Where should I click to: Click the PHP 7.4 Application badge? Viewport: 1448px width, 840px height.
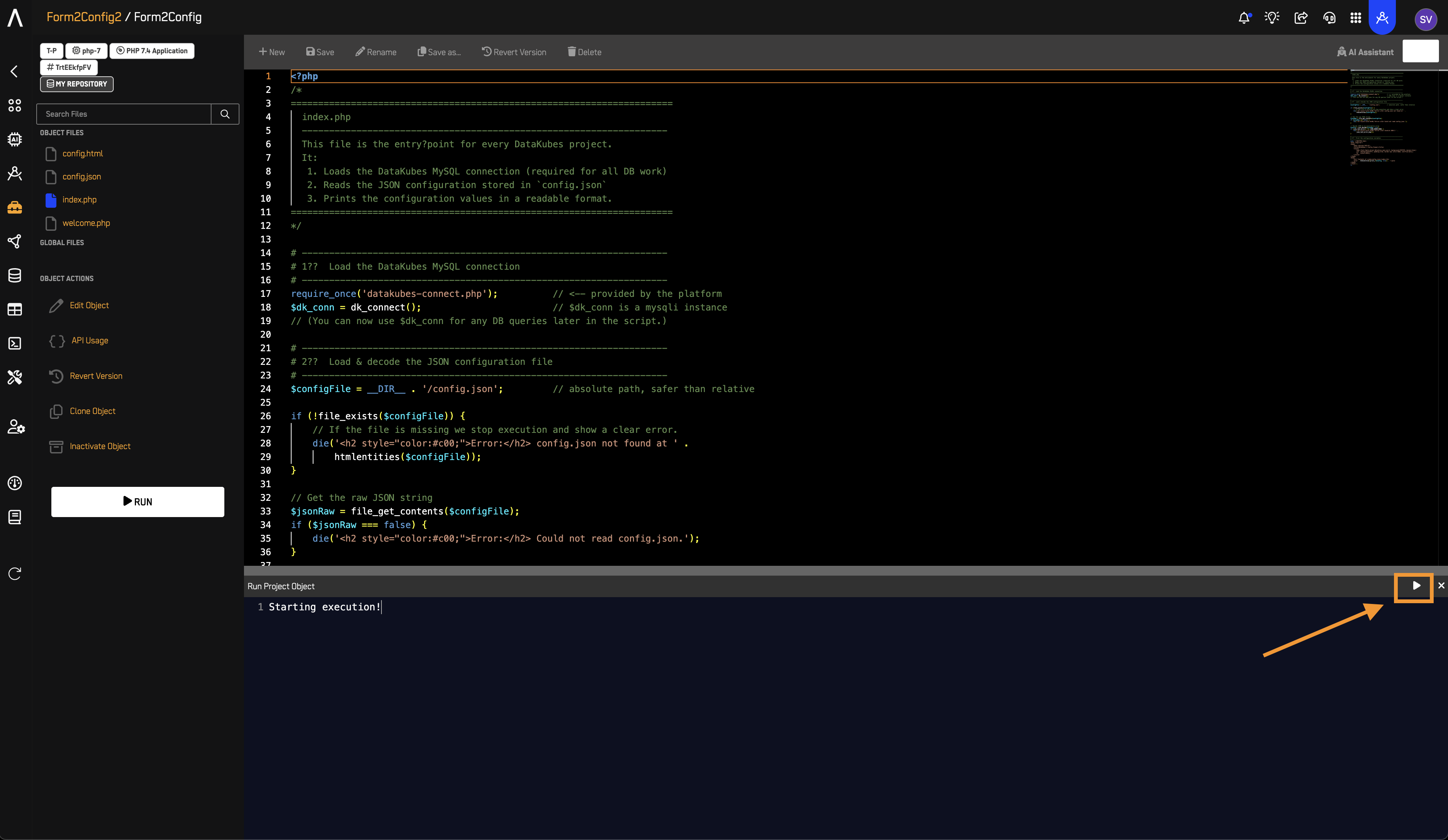pyautogui.click(x=152, y=51)
